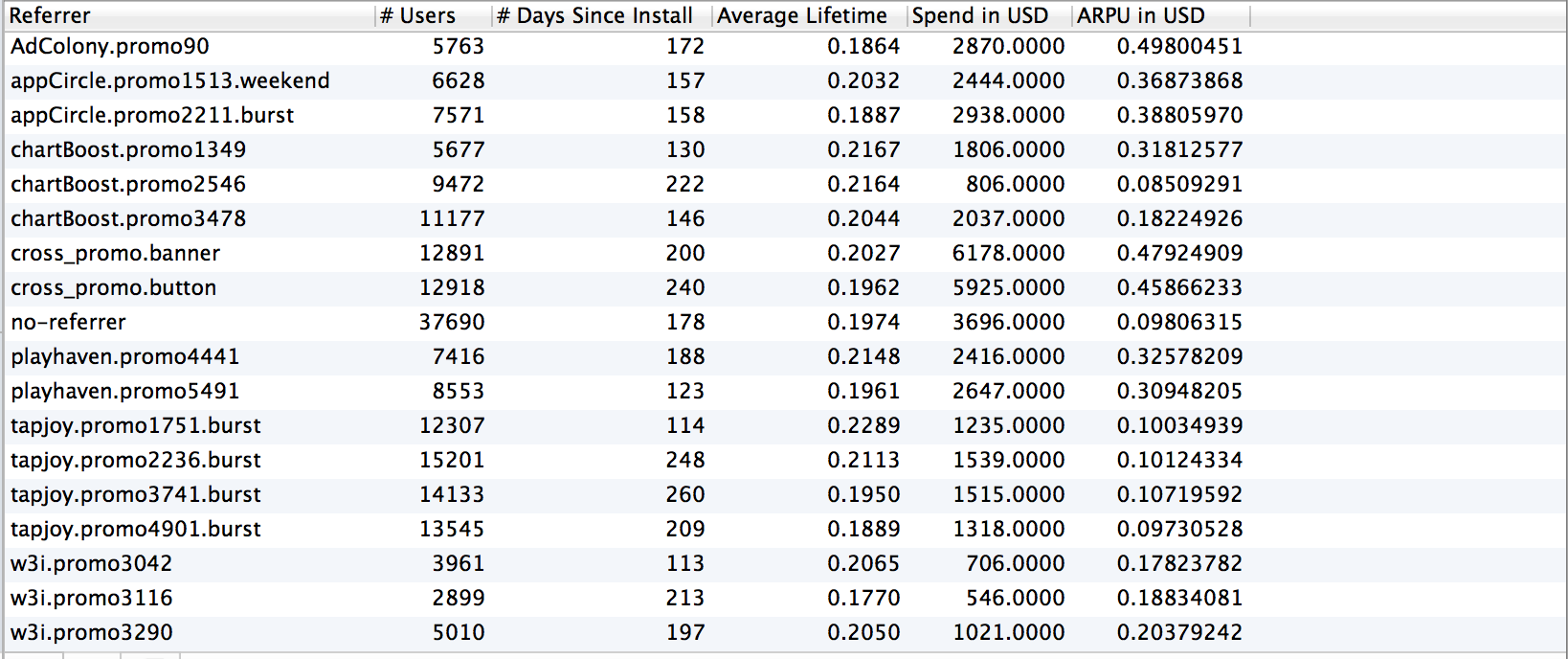This screenshot has width=1568, height=659.
Task: Click the days since install value 113
Action: tap(685, 563)
